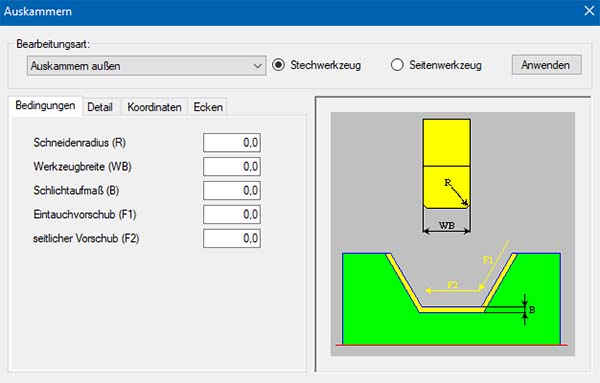Screen dimensions: 600x383
Task: Click the Eintauchvorschub (F1) input field
Action: point(232,214)
